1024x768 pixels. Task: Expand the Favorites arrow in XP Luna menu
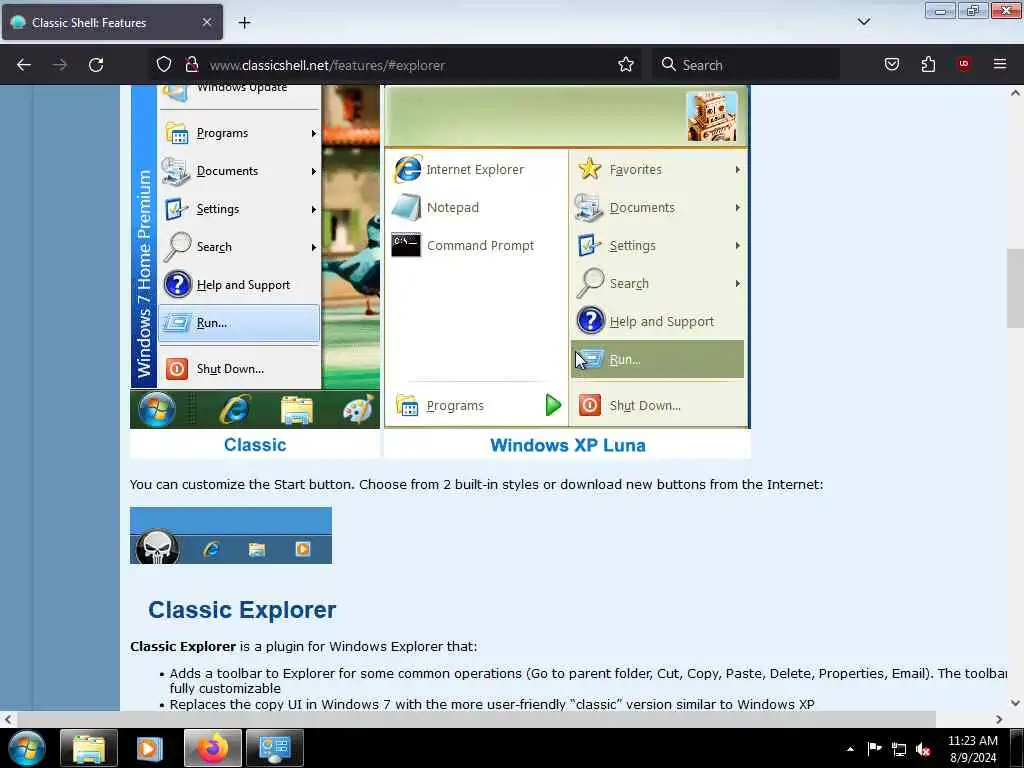point(737,170)
